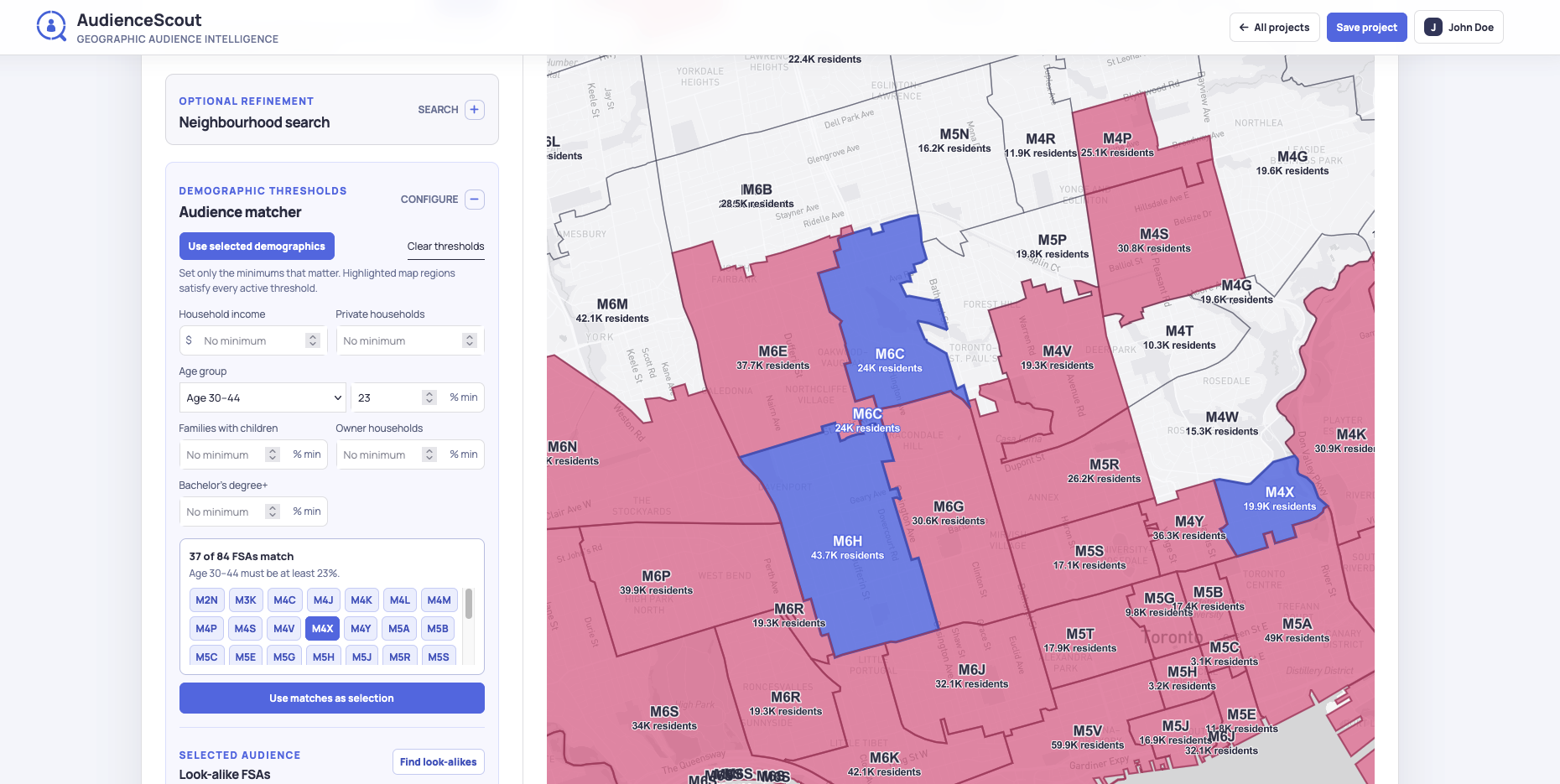Screen dimensions: 1560x784
Task: Toggle the M4Y FSA chip
Action: tap(361, 629)
